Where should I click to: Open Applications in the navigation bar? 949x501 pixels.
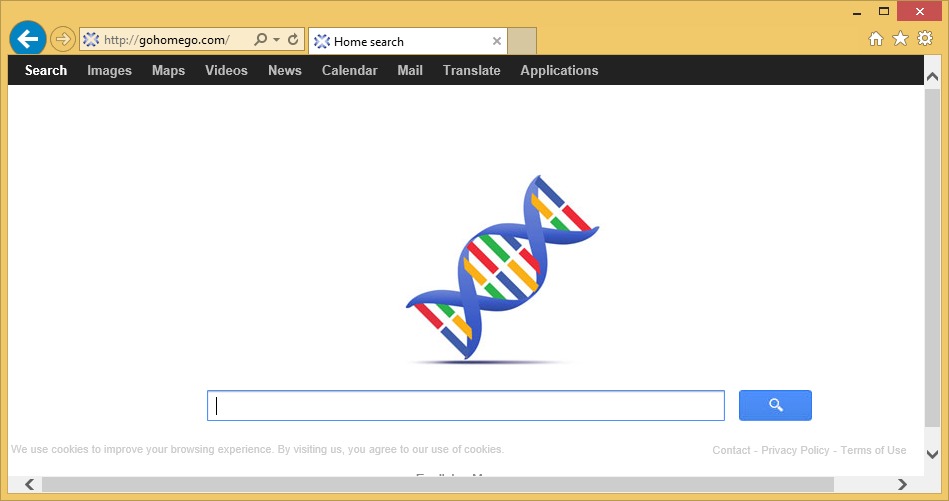coord(559,70)
